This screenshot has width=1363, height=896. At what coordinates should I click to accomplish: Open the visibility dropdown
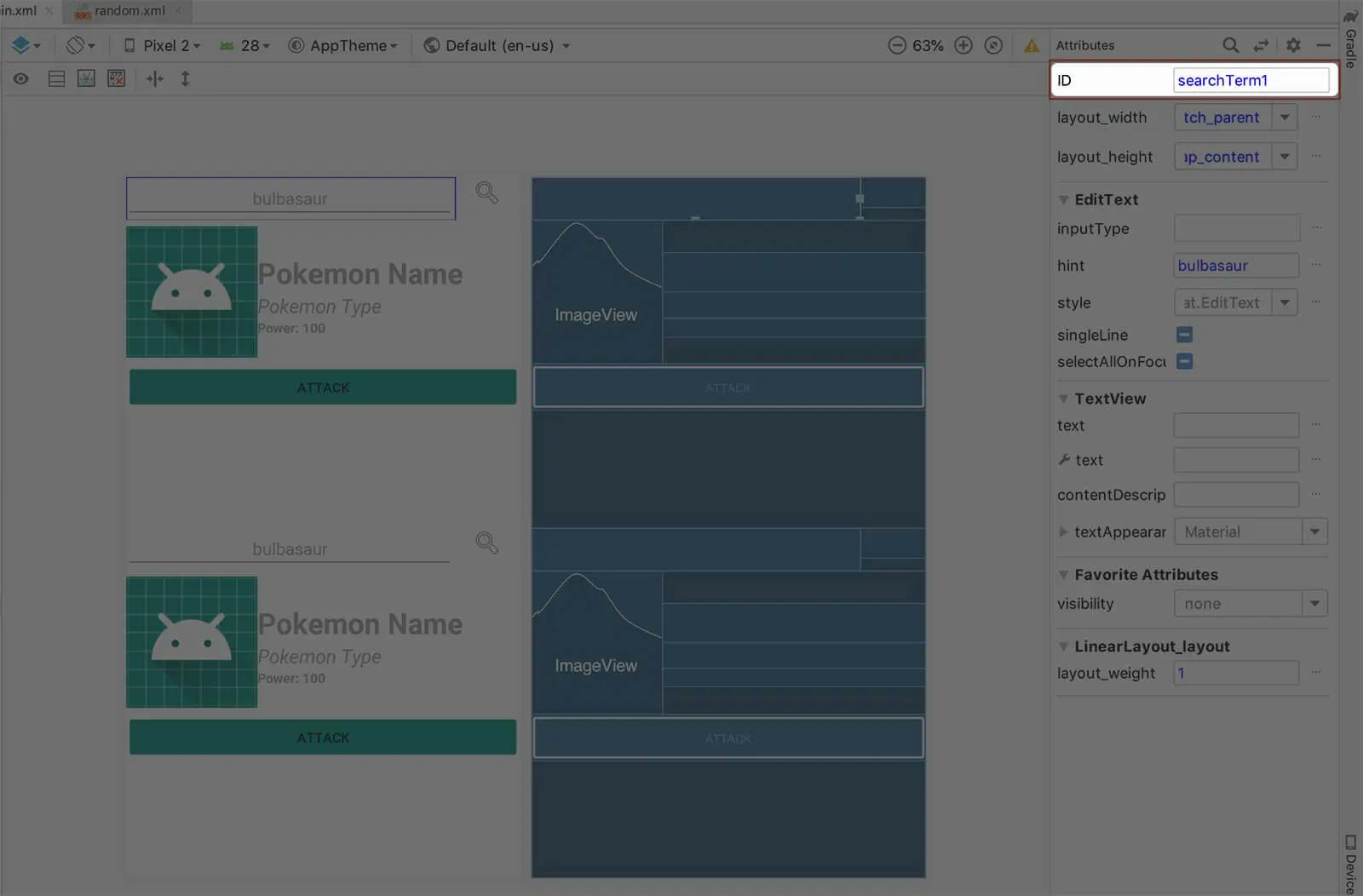(1251, 604)
